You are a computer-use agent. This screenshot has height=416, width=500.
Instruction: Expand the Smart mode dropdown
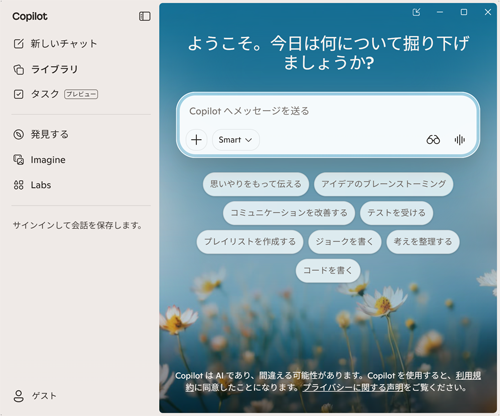[x=235, y=140]
